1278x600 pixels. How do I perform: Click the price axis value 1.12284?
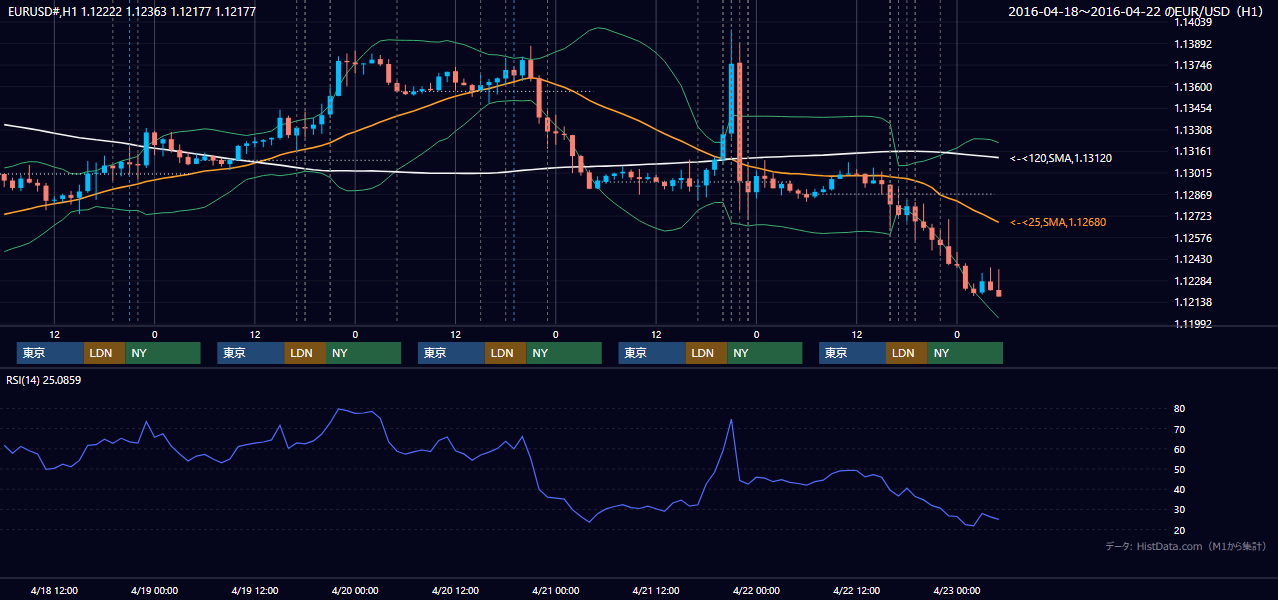click(x=1193, y=281)
